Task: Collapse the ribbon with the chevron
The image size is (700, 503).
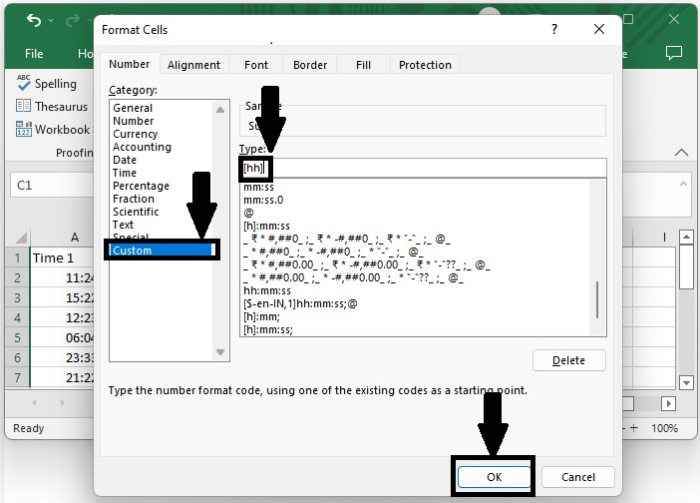Action: click(x=681, y=153)
